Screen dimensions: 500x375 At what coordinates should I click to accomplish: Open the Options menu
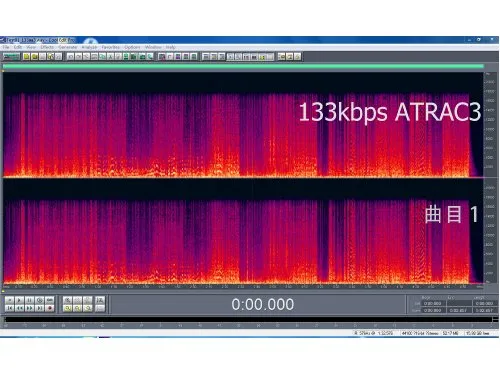(132, 47)
